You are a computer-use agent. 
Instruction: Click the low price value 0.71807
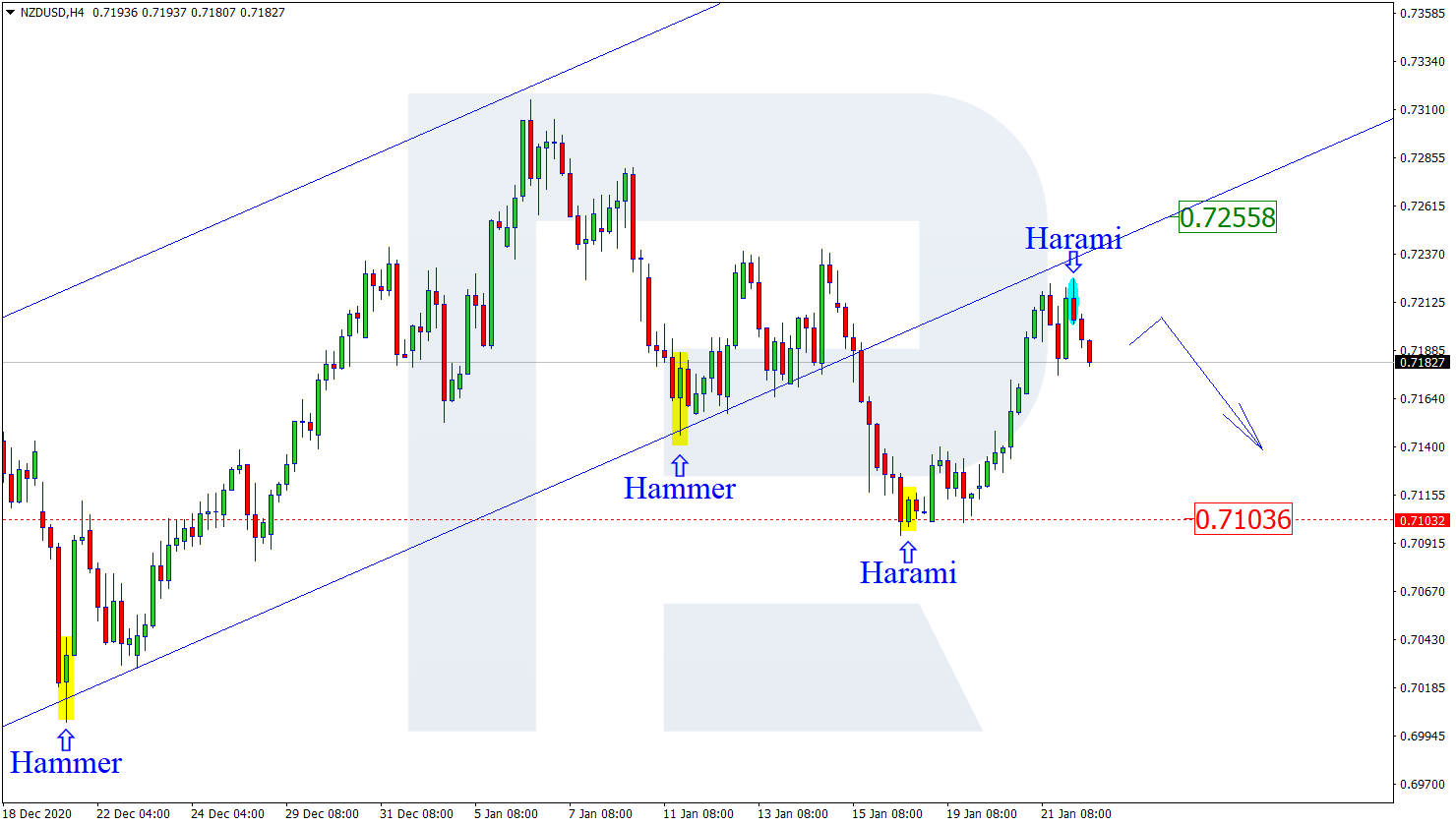pos(213,13)
